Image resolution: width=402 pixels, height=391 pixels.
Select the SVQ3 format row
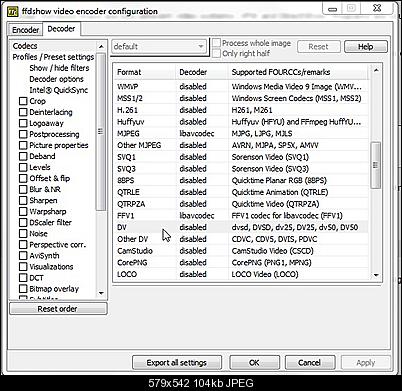(242, 169)
